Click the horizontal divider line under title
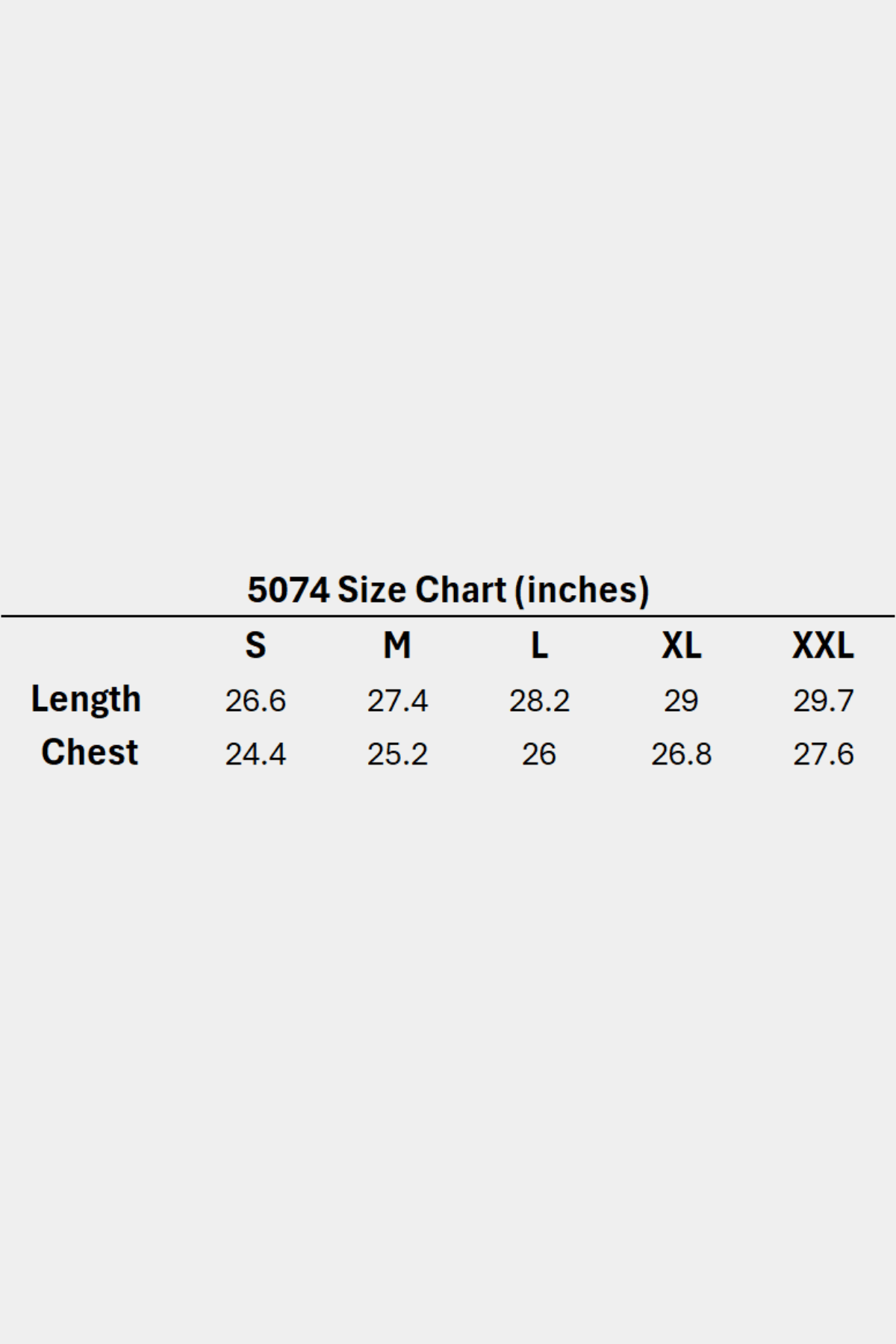 pyautogui.click(x=448, y=616)
